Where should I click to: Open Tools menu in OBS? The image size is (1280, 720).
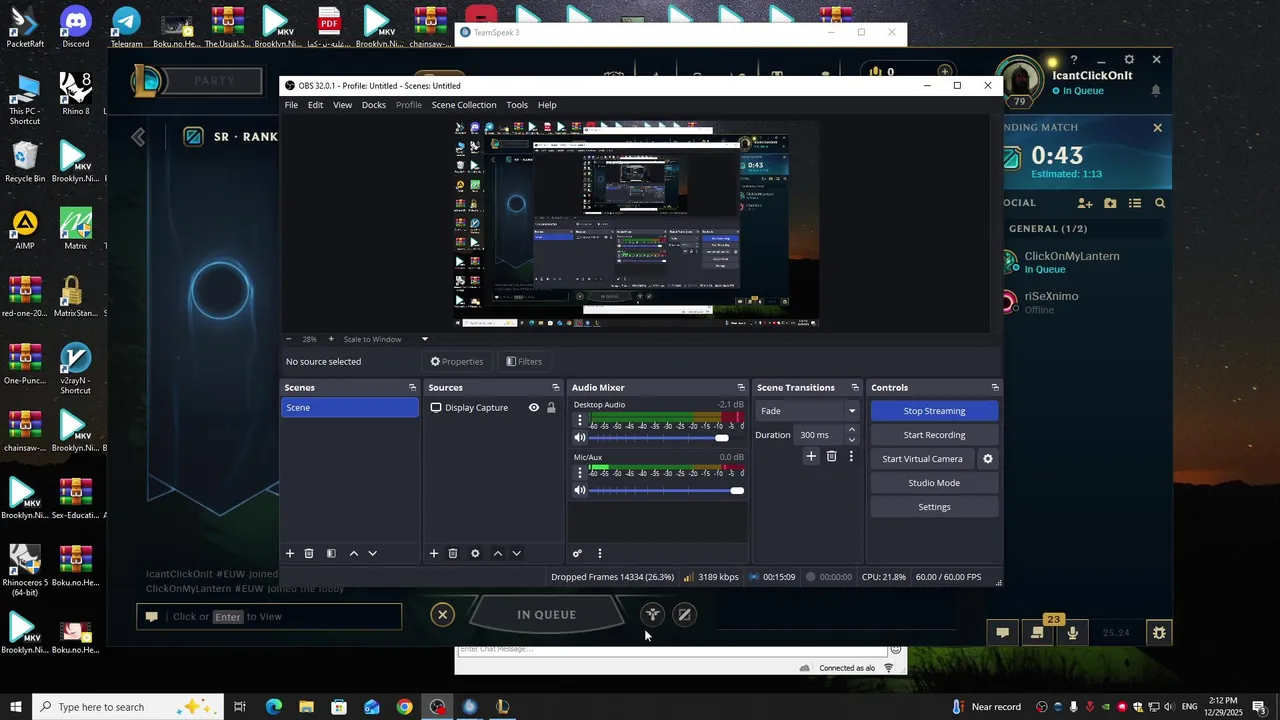(517, 105)
